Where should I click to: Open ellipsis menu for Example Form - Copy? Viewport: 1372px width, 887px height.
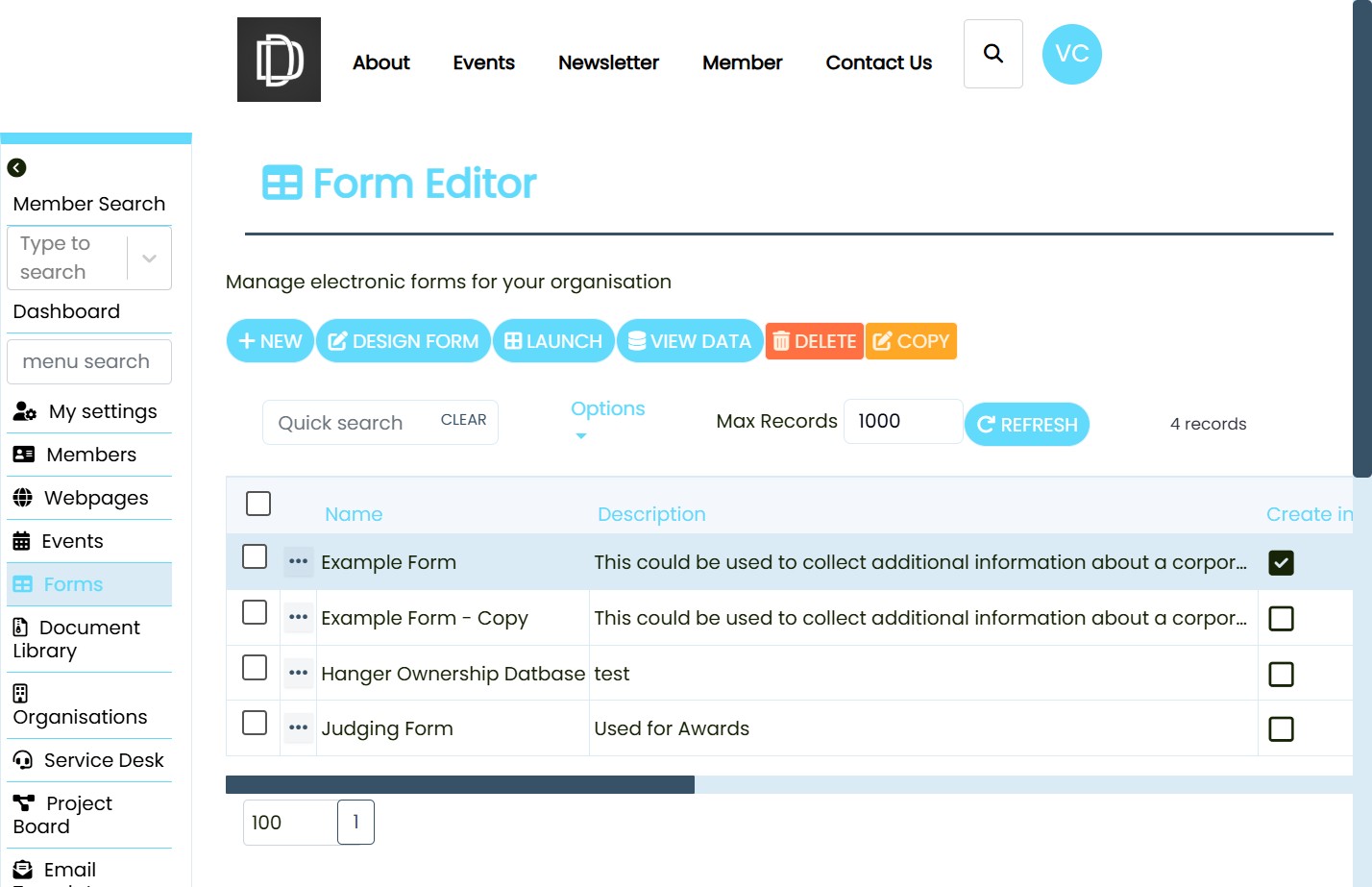pyautogui.click(x=298, y=617)
